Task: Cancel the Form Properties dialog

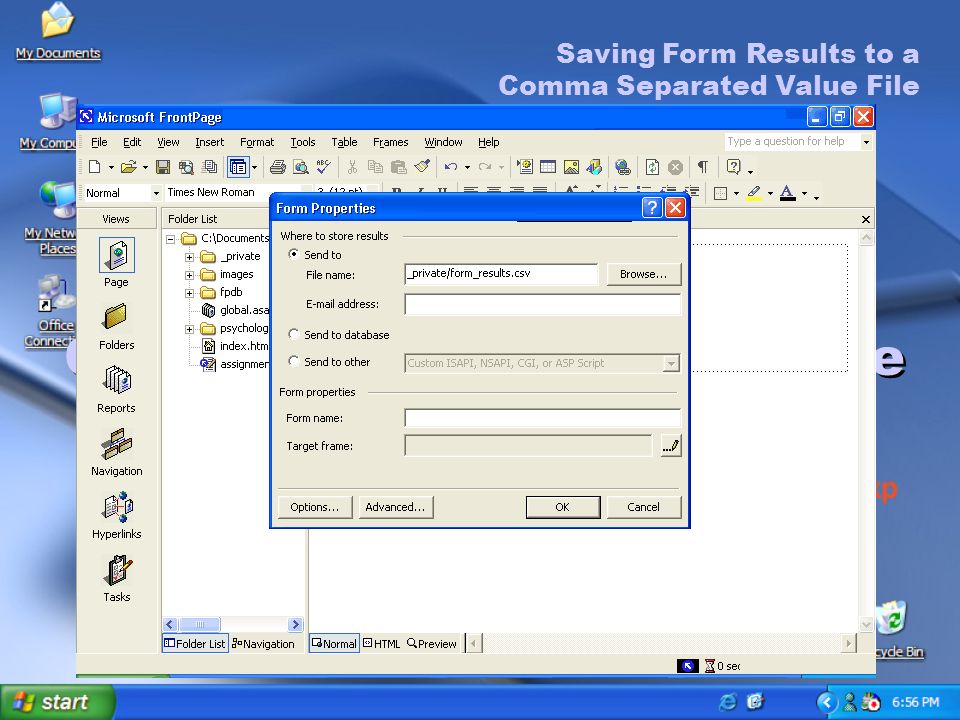Action: (643, 507)
